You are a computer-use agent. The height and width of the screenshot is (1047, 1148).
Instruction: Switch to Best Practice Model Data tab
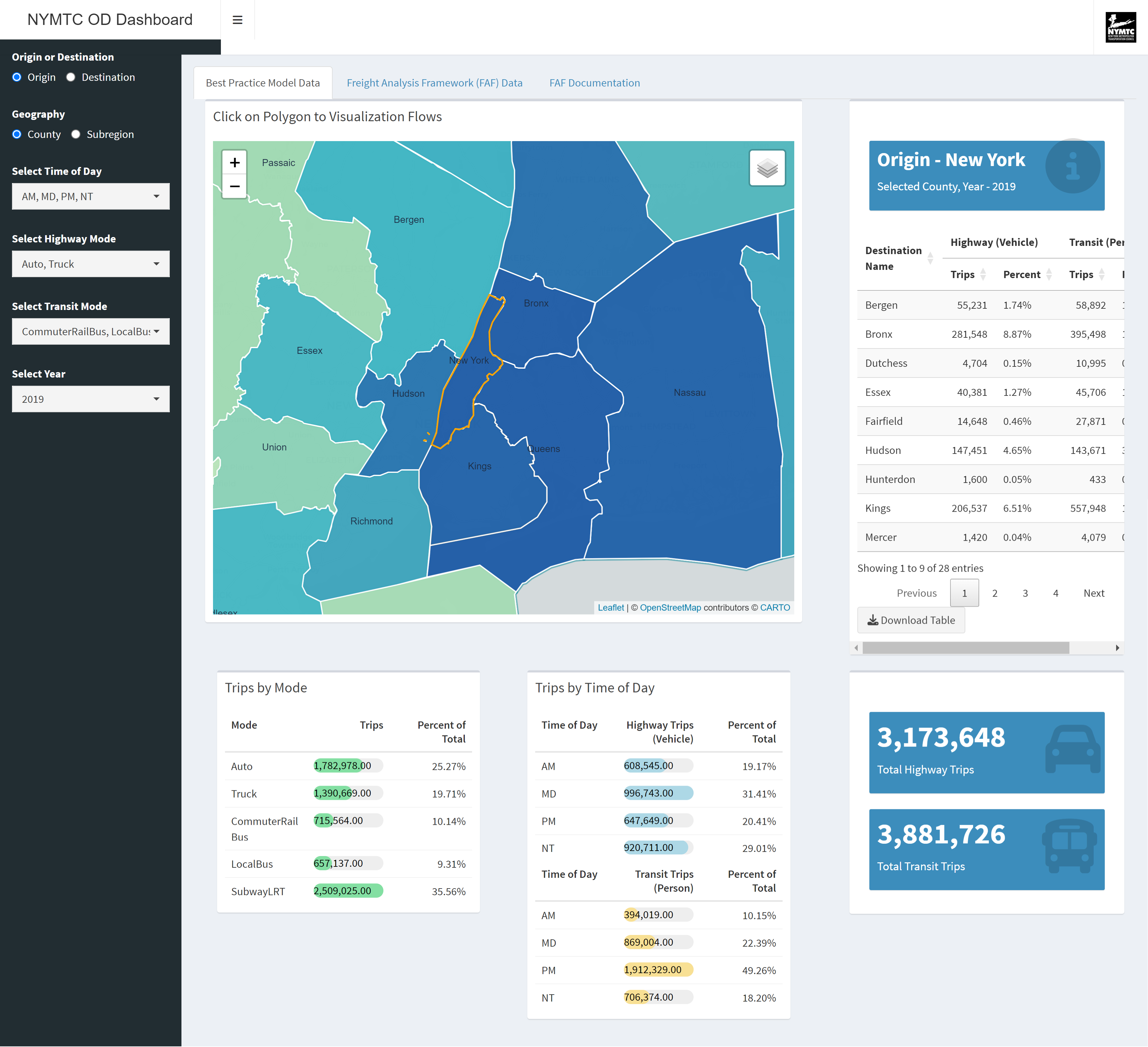pyautogui.click(x=263, y=83)
